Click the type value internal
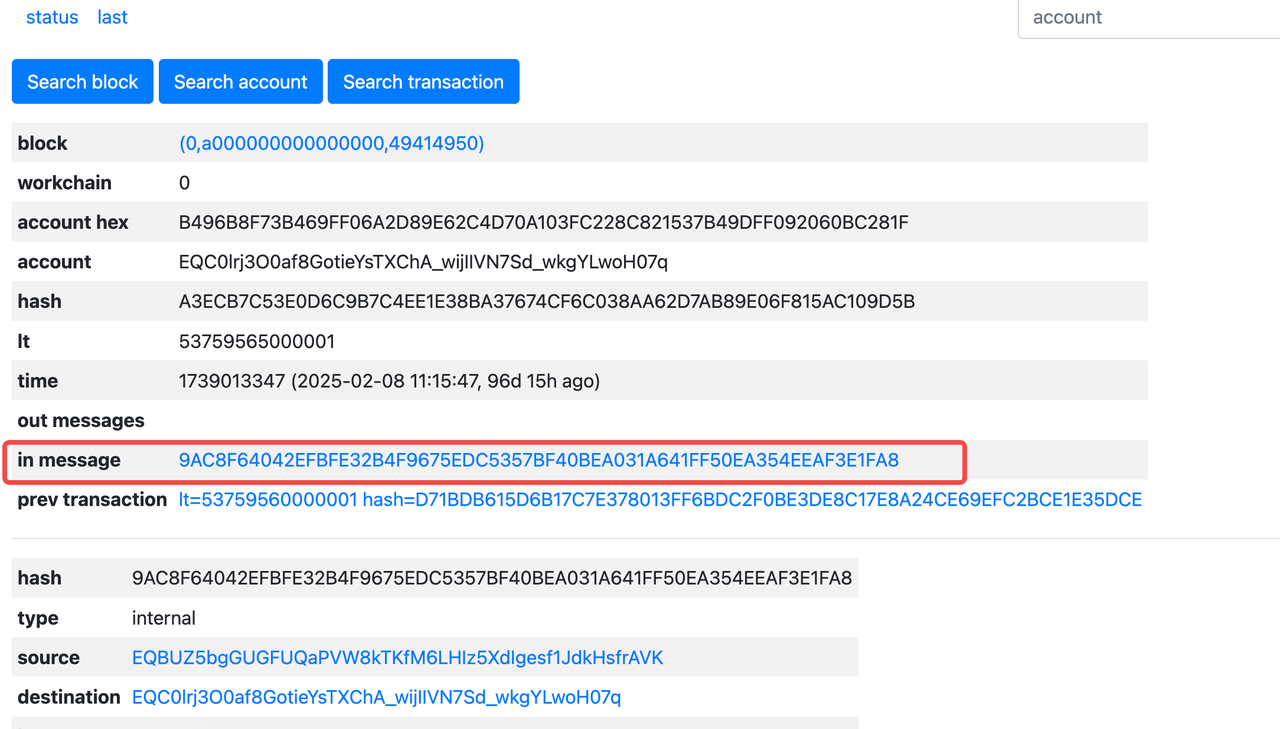 [x=163, y=618]
